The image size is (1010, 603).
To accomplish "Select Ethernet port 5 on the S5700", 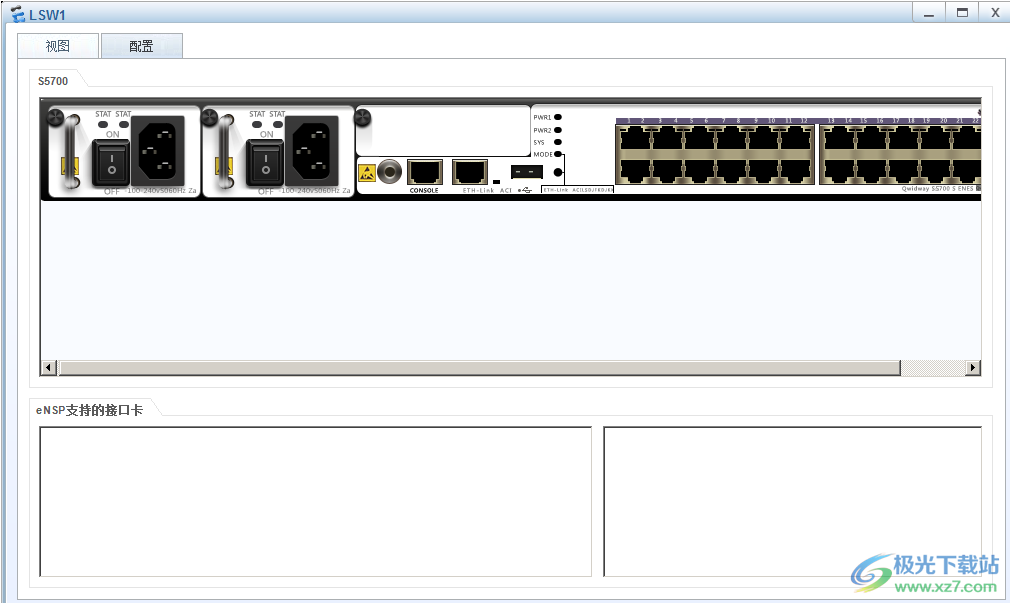I will pyautogui.click(x=699, y=139).
